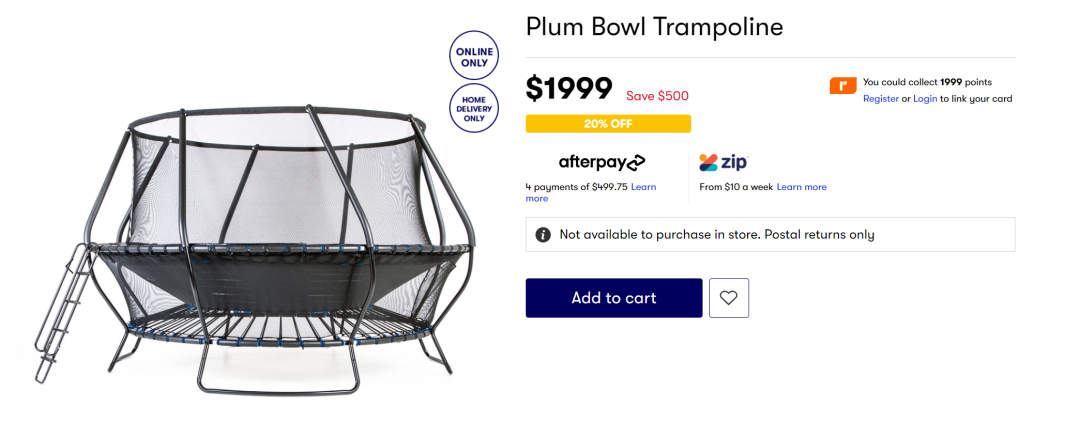Follow the Register link

click(x=881, y=99)
